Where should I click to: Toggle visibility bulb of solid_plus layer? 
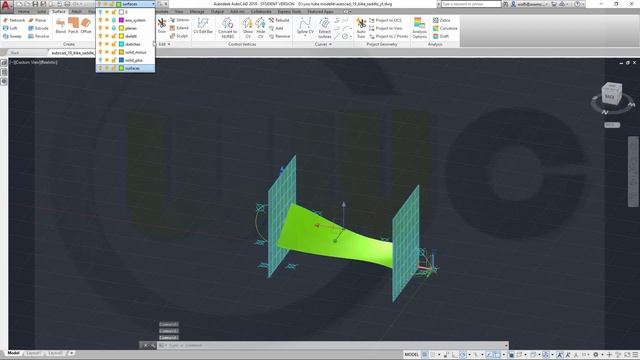[x=100, y=60]
